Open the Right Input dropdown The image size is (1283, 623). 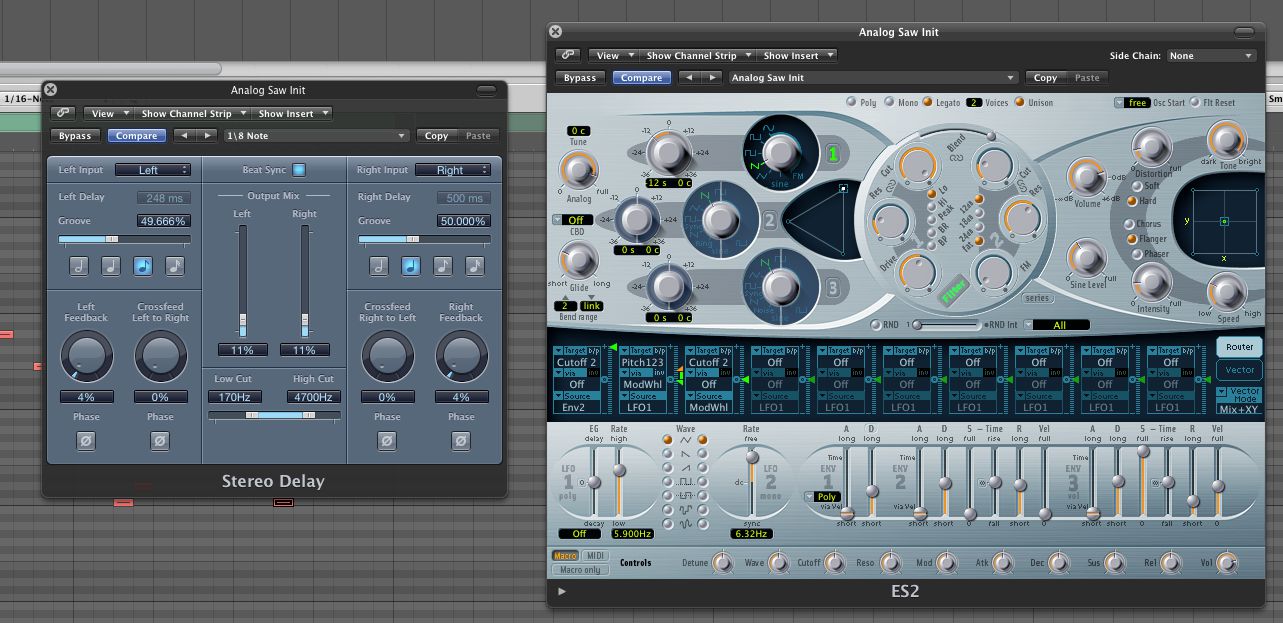453,170
